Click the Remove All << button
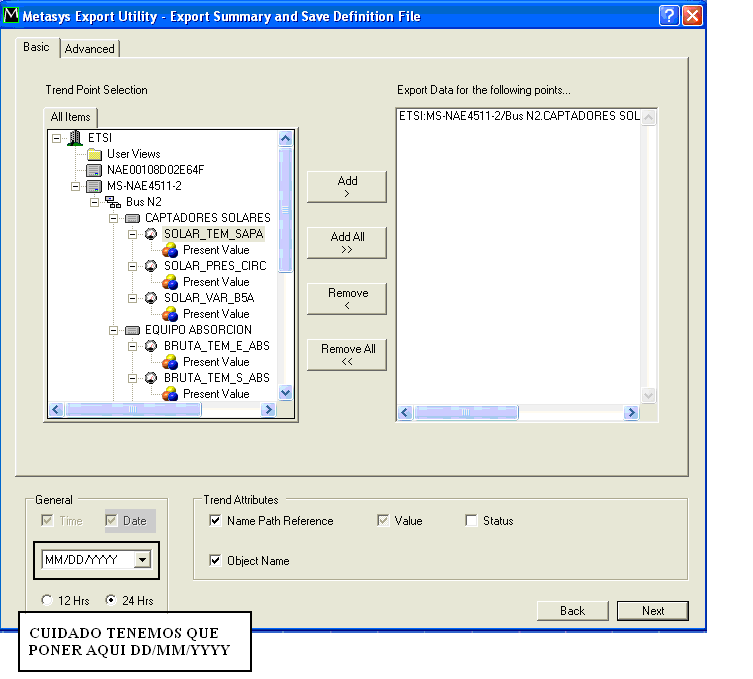Image resolution: width=753 pixels, height=679 pixels. pos(347,355)
